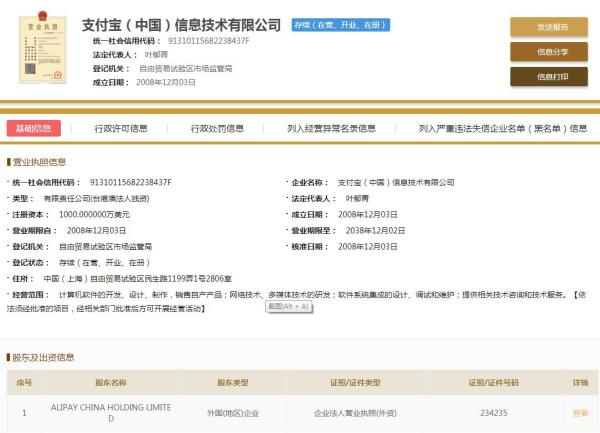Open the 查看 details link for shareholder
The height and width of the screenshot is (433, 600).
click(580, 412)
